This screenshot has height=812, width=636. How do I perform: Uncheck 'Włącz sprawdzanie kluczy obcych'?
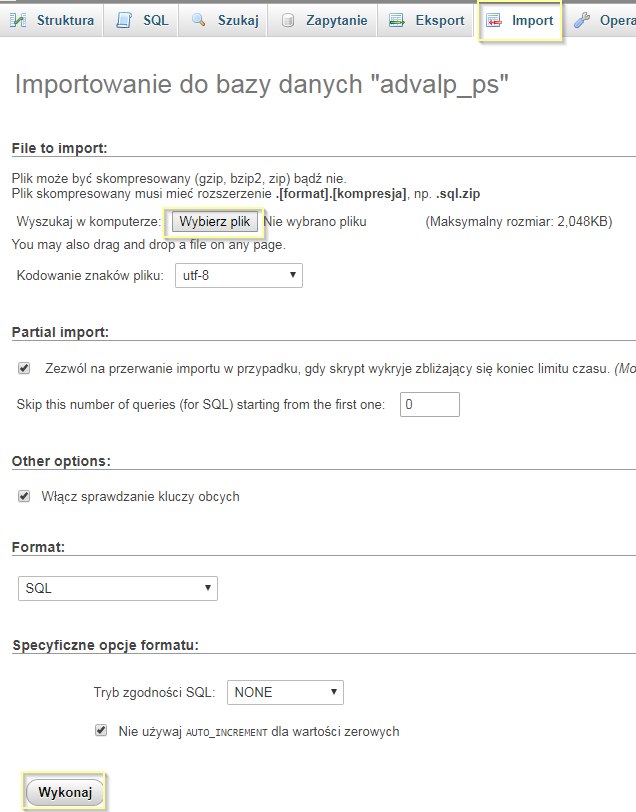[24, 496]
